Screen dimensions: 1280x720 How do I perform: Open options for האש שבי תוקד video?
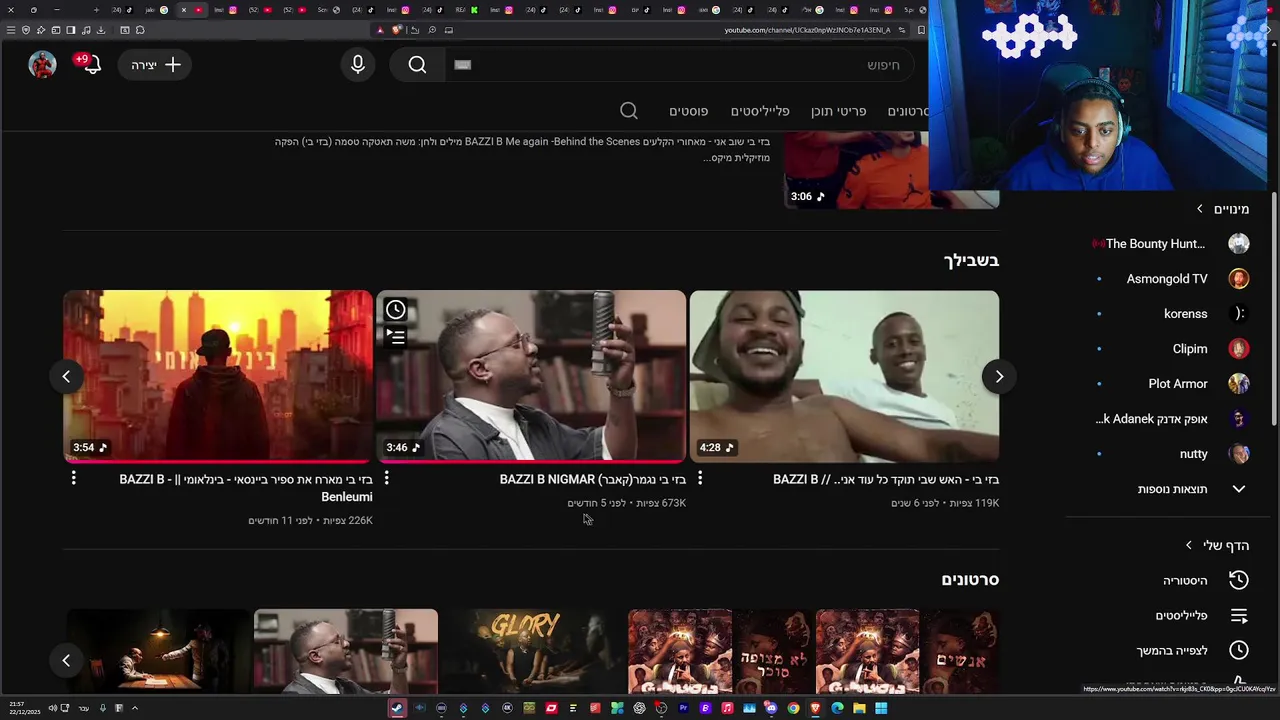click(x=699, y=479)
